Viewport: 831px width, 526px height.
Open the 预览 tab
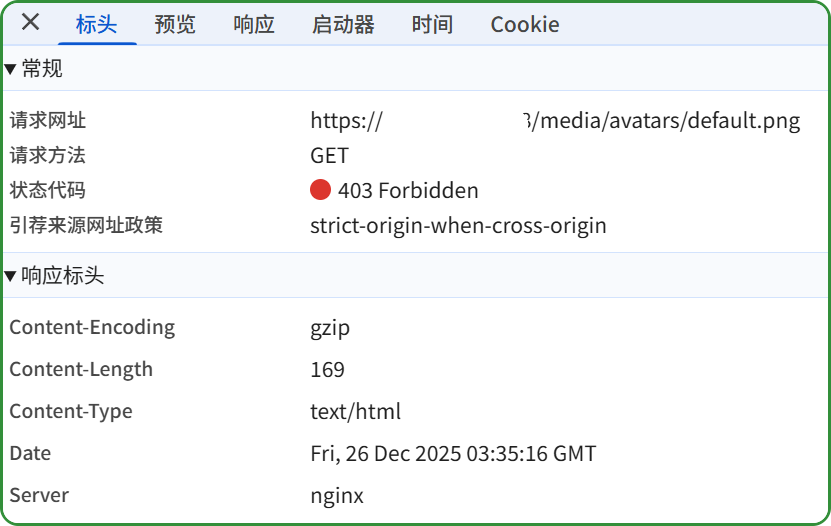[x=175, y=25]
